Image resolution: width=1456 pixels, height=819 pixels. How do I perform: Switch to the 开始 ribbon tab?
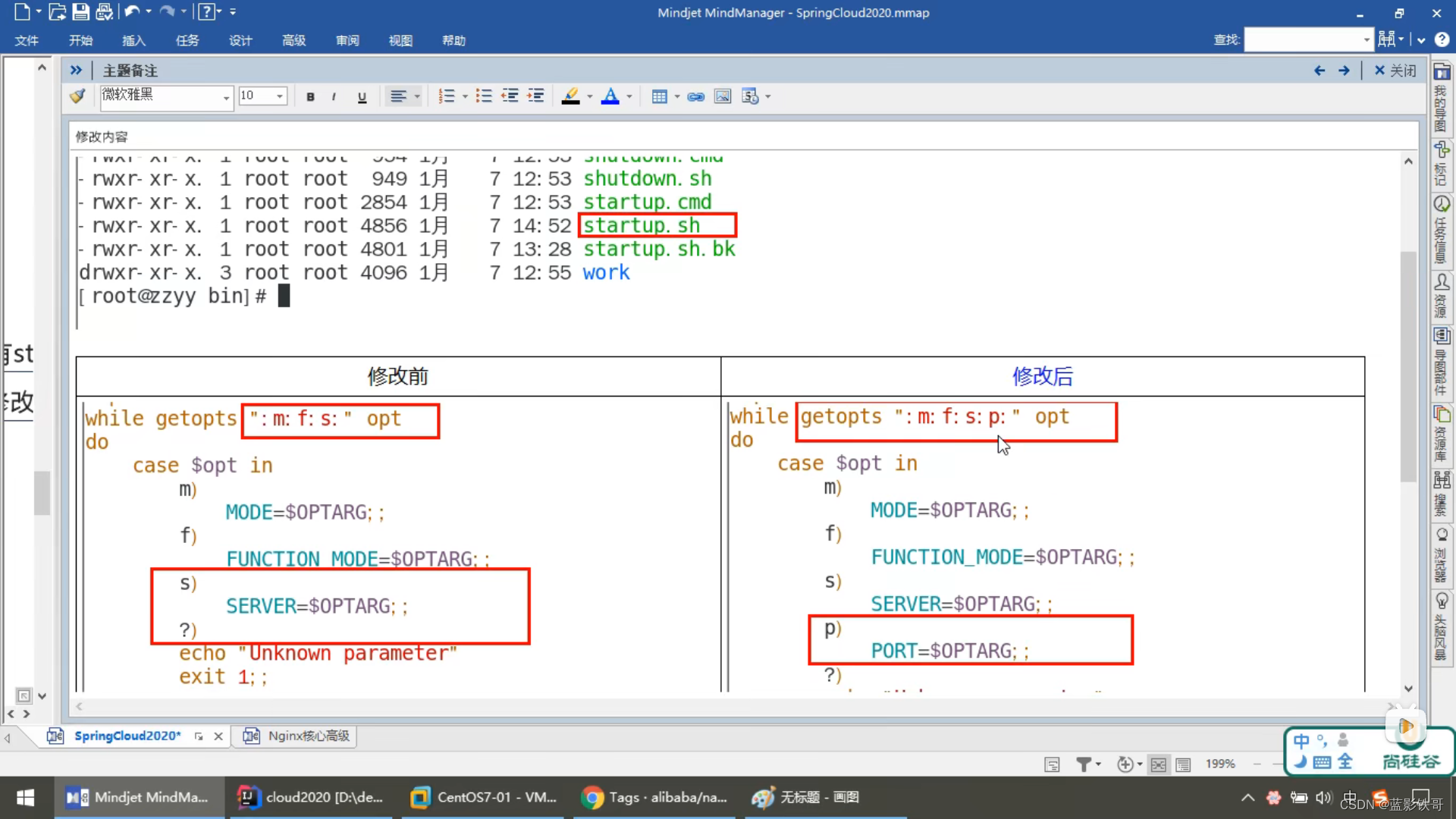80,40
